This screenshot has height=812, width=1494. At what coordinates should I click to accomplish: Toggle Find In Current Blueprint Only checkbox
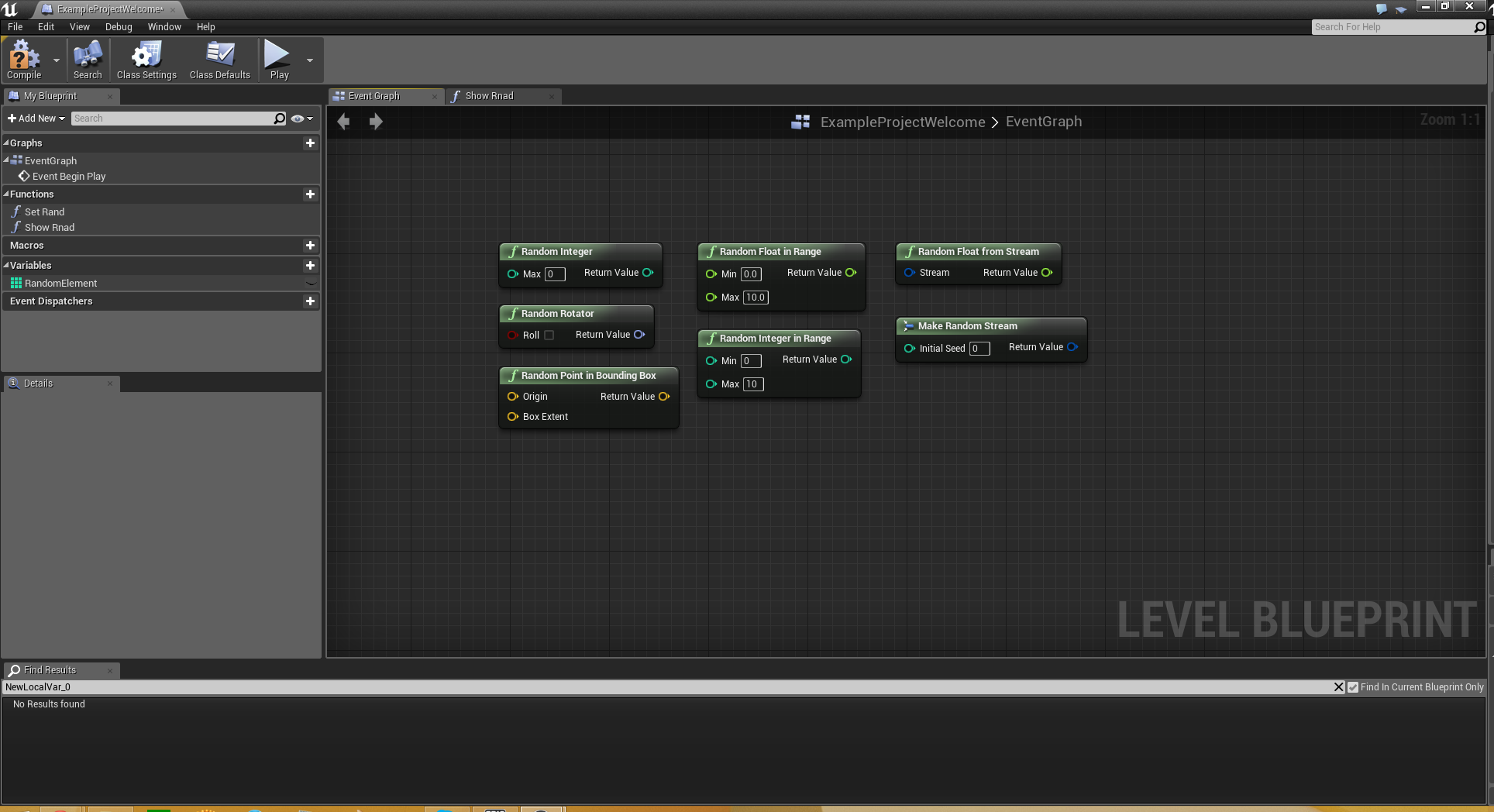(x=1353, y=687)
